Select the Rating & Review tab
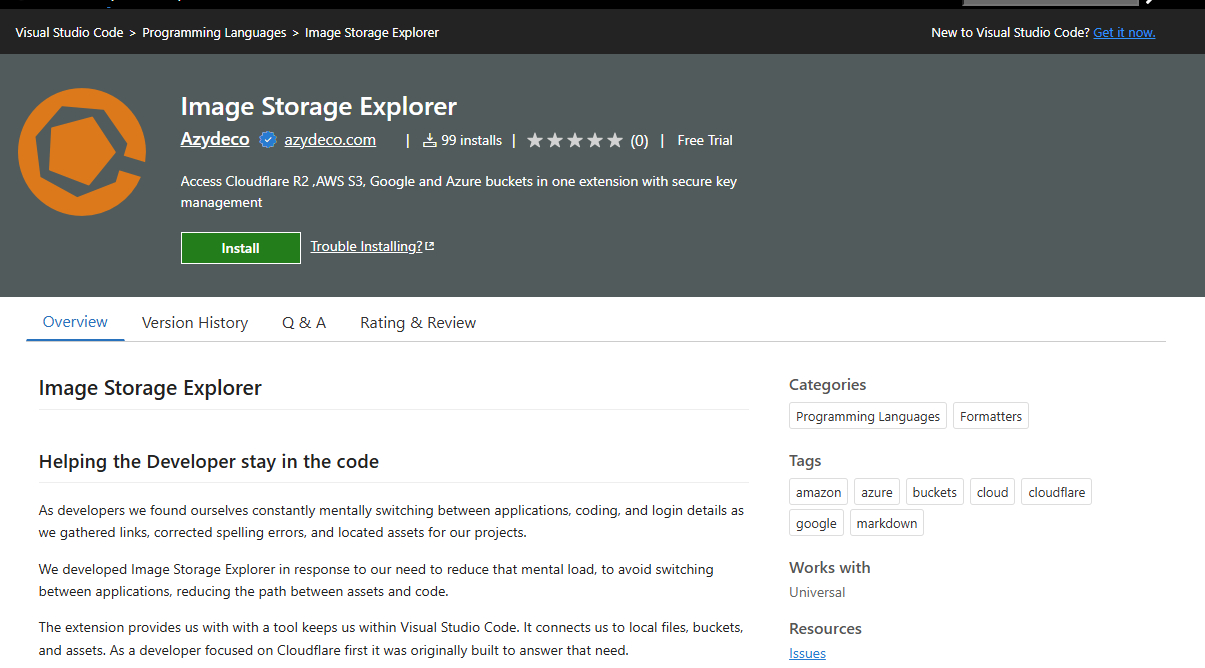This screenshot has width=1205, height=668. click(x=418, y=323)
